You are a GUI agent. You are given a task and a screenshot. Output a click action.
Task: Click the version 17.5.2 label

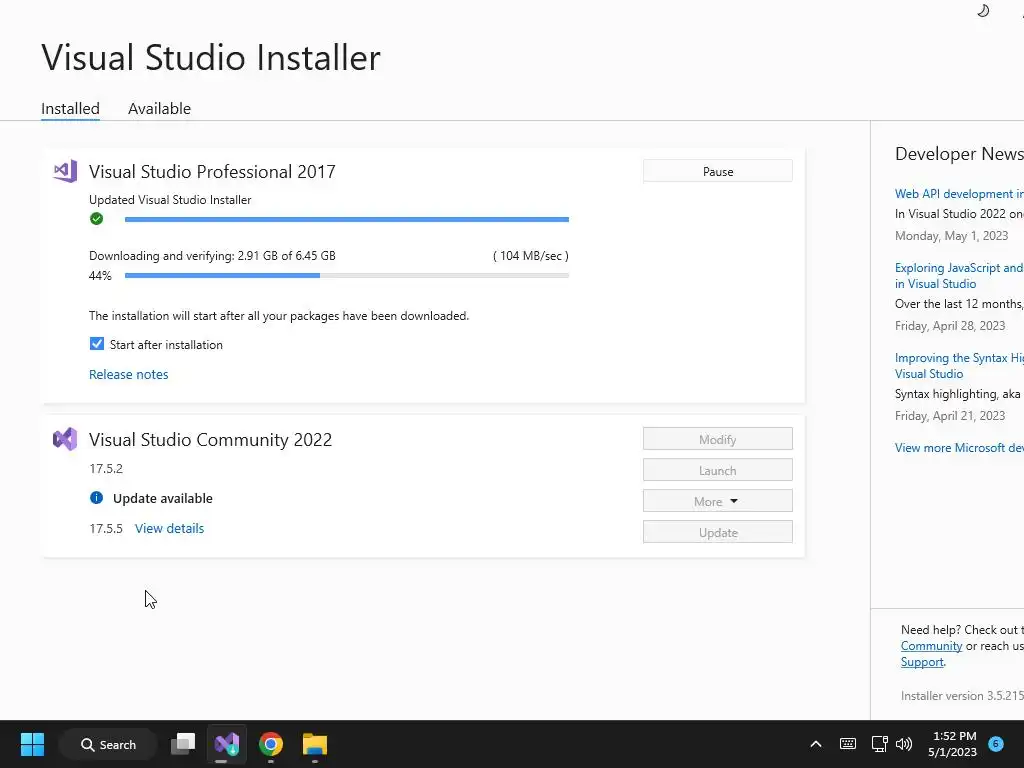click(106, 468)
